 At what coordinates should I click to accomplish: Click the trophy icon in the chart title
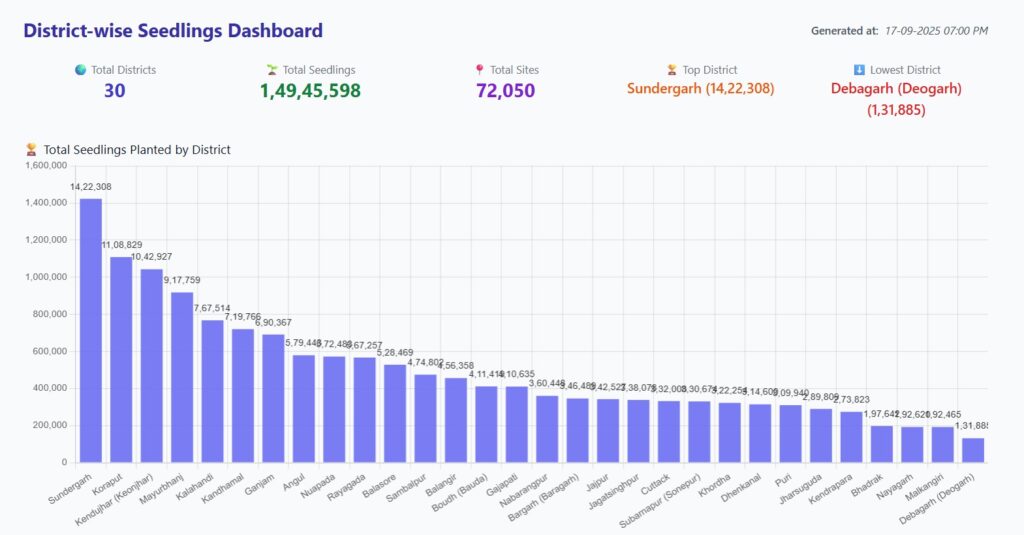click(x=32, y=150)
